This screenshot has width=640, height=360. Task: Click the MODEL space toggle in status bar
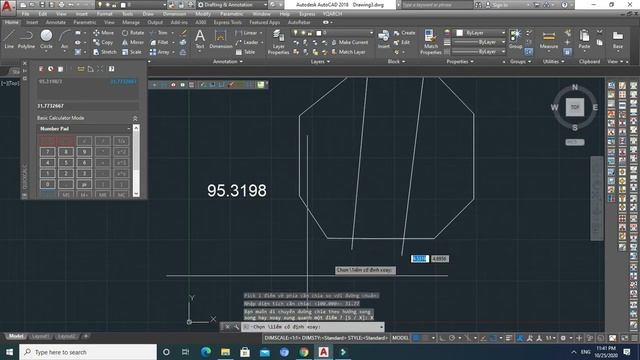[x=400, y=338]
